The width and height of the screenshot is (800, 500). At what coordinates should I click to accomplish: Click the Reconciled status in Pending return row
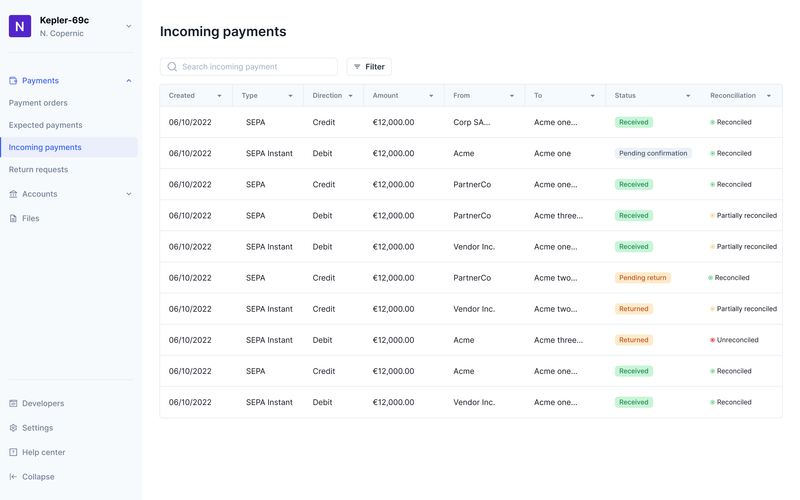coord(729,278)
